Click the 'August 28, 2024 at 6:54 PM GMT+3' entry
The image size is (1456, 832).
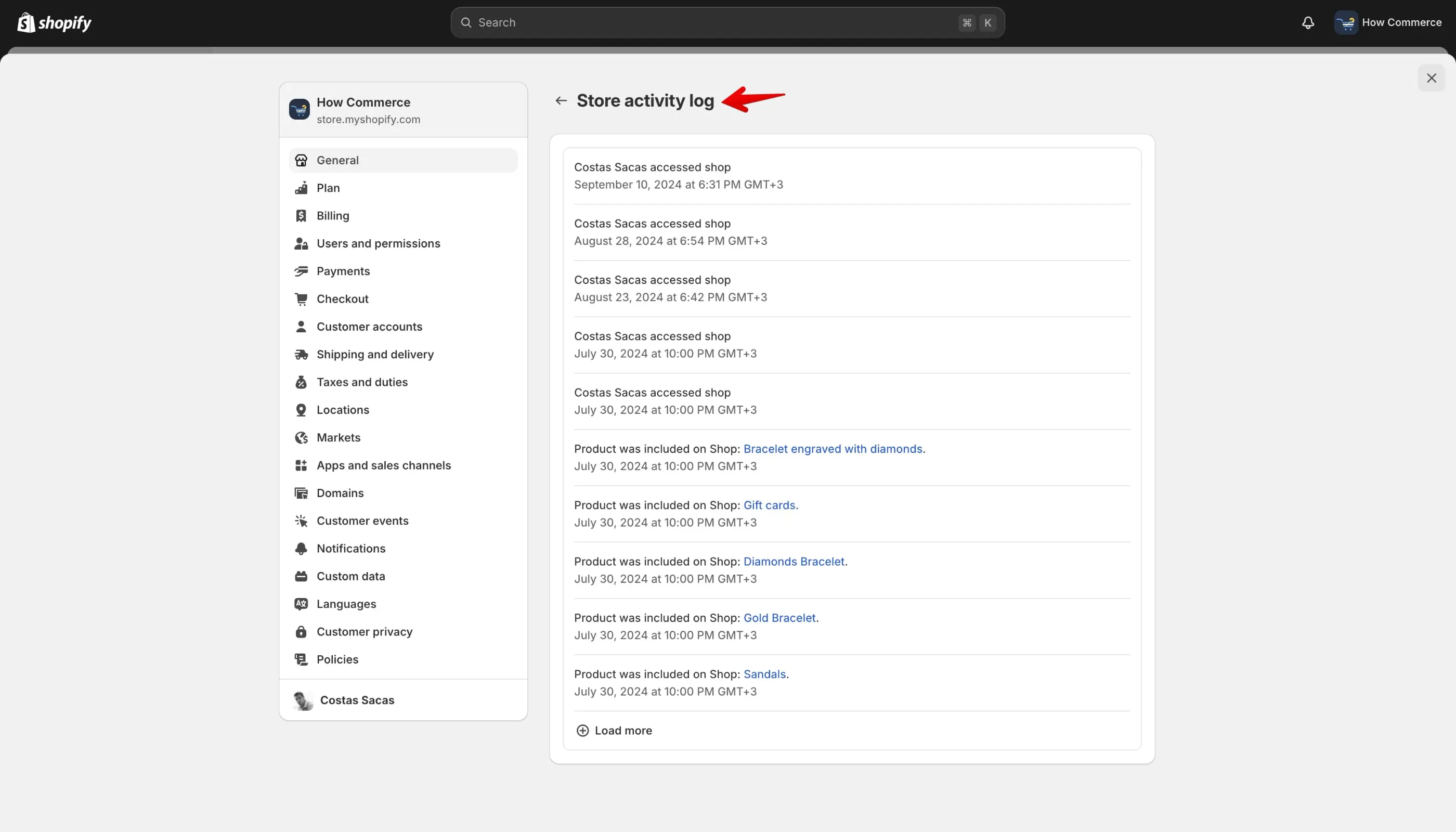[852, 232]
